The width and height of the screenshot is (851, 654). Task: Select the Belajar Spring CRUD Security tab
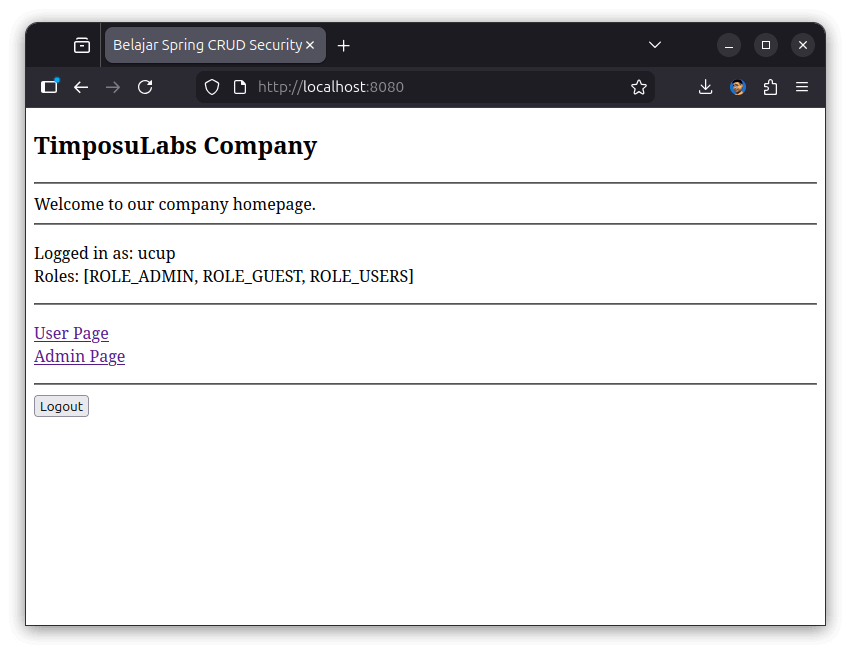[206, 45]
